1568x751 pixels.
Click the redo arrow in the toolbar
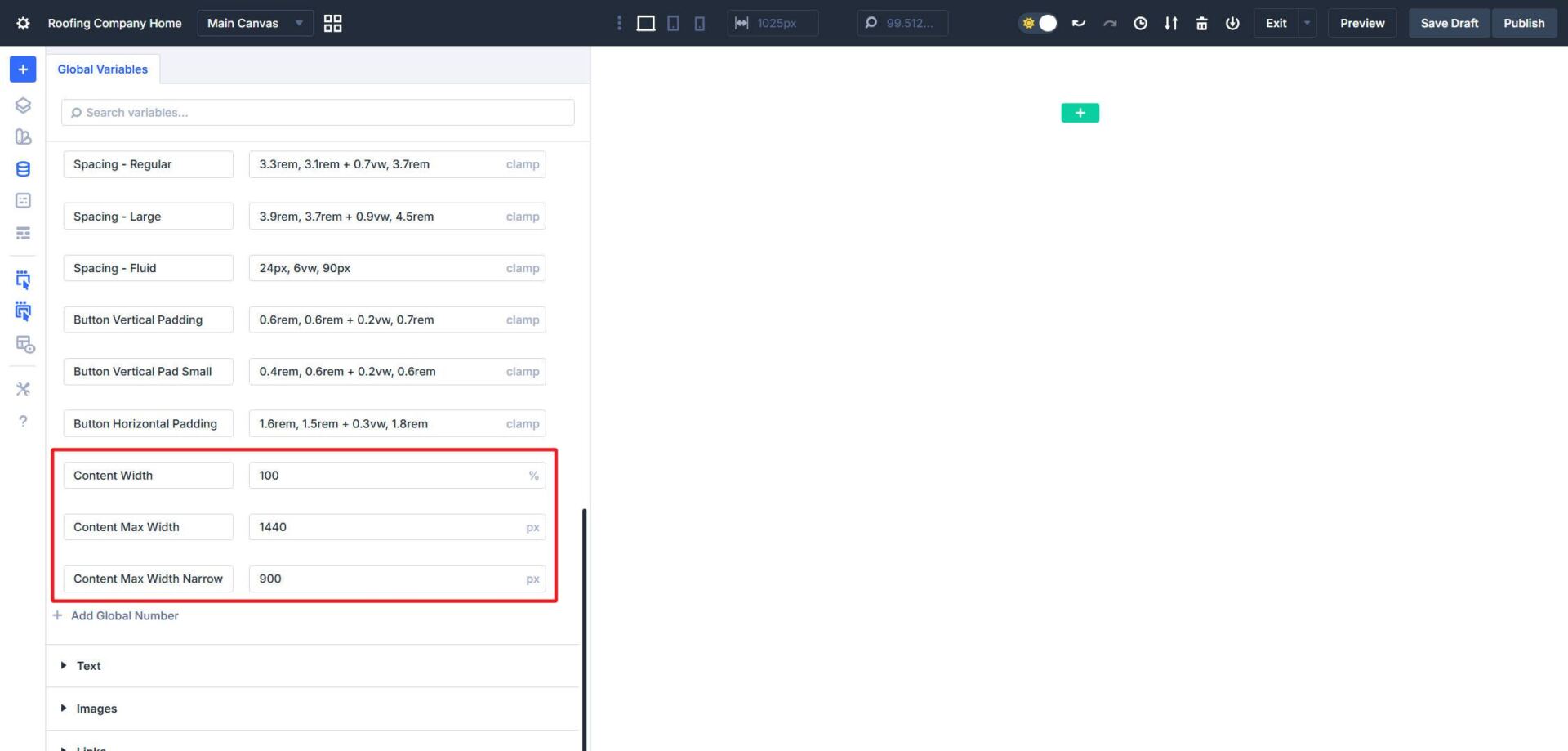[x=1110, y=23]
